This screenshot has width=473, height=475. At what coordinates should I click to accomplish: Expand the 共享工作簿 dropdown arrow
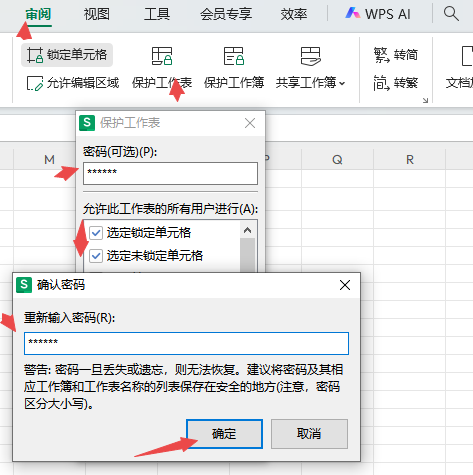click(342, 83)
